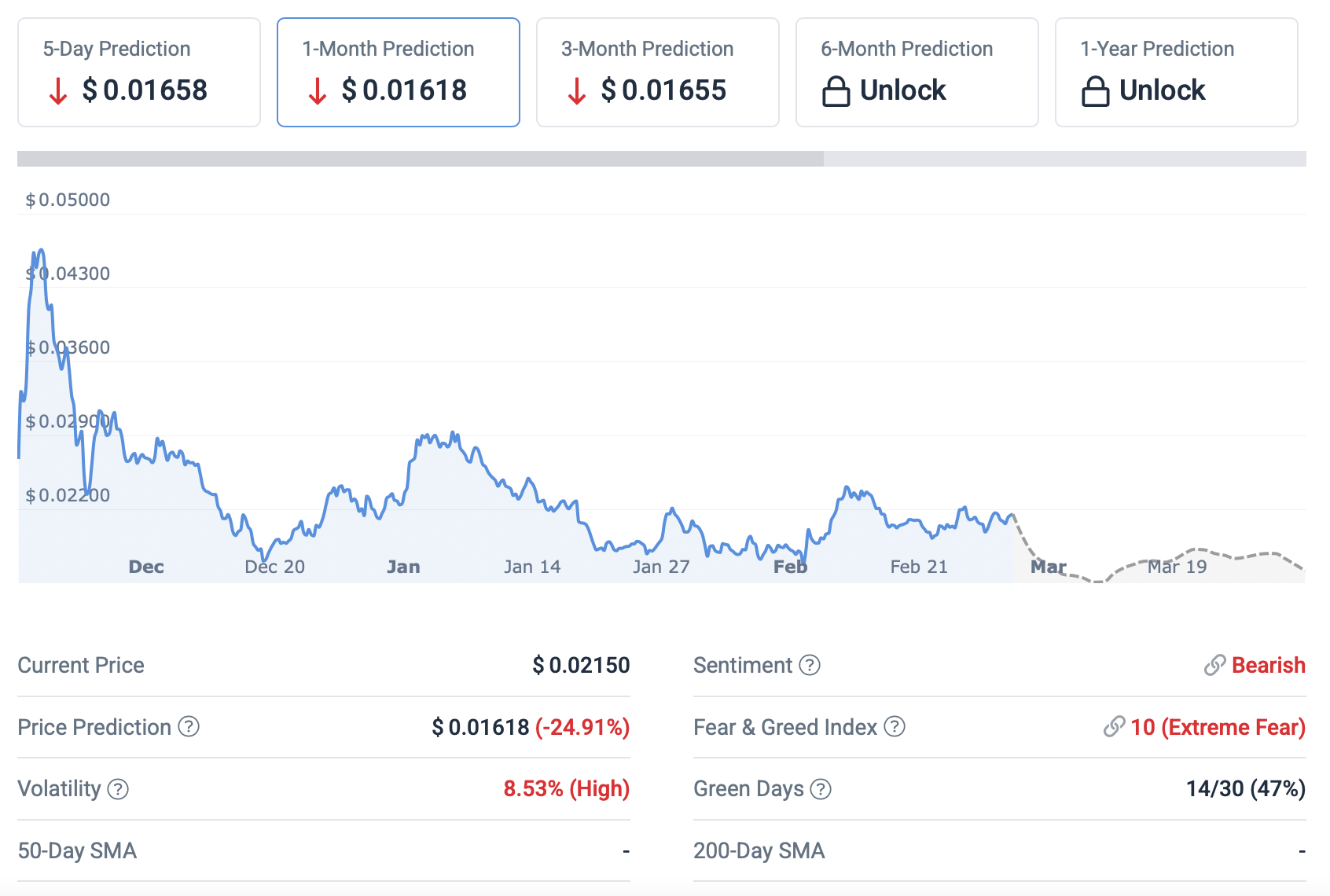Select the 1-Month Prediction tab
Viewport: 1330px width, 896px height.
click(x=399, y=72)
